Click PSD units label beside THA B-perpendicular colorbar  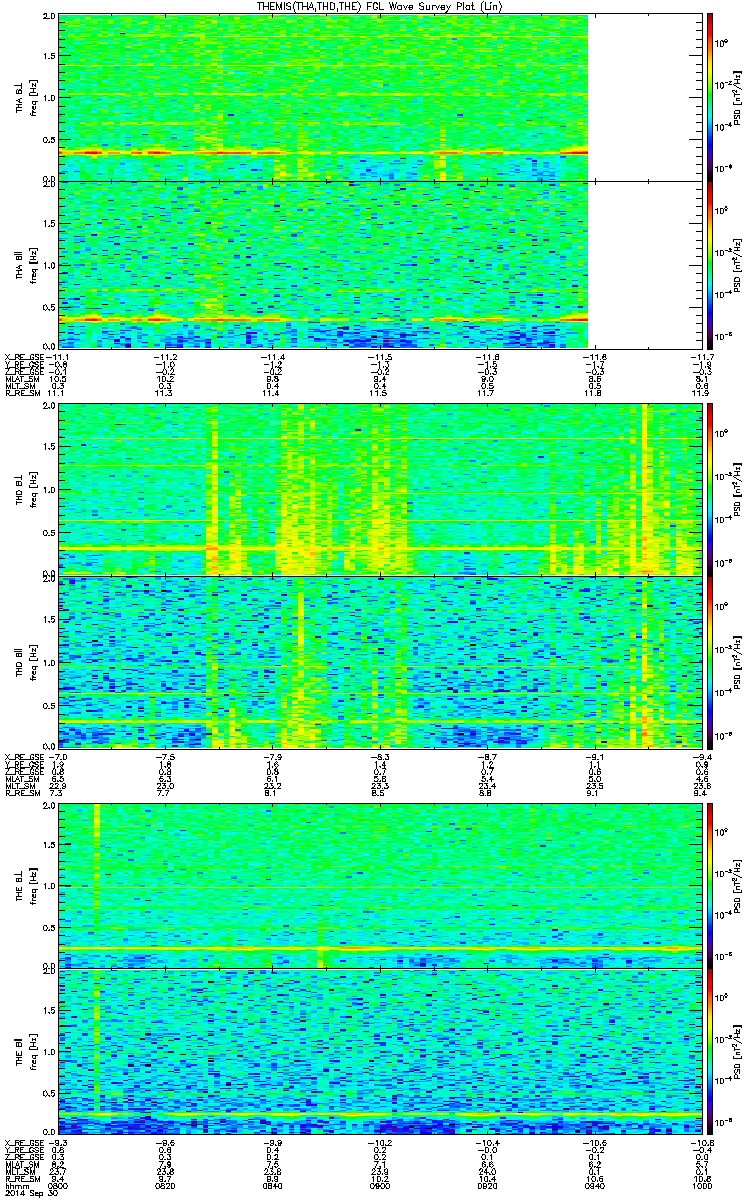(x=737, y=96)
